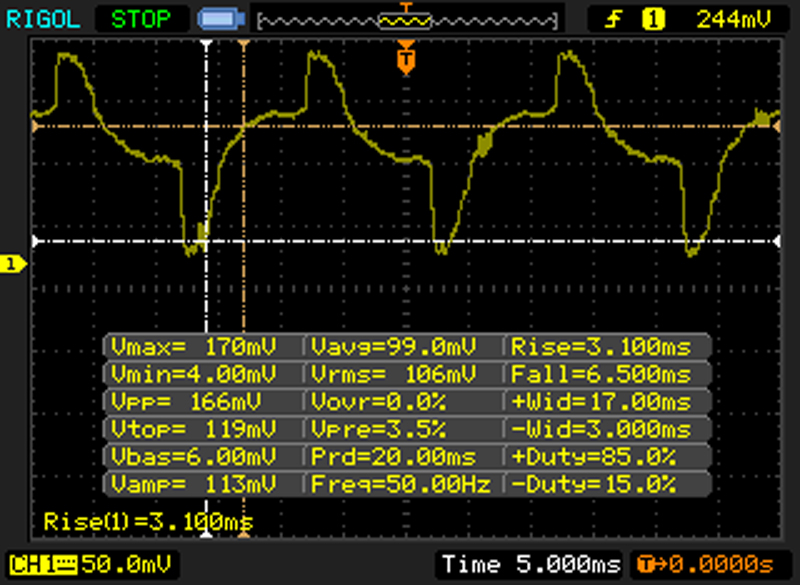Click the Freq=50.00Hz measurement
Image resolution: width=800 pixels, height=585 pixels.
pyautogui.click(x=401, y=484)
